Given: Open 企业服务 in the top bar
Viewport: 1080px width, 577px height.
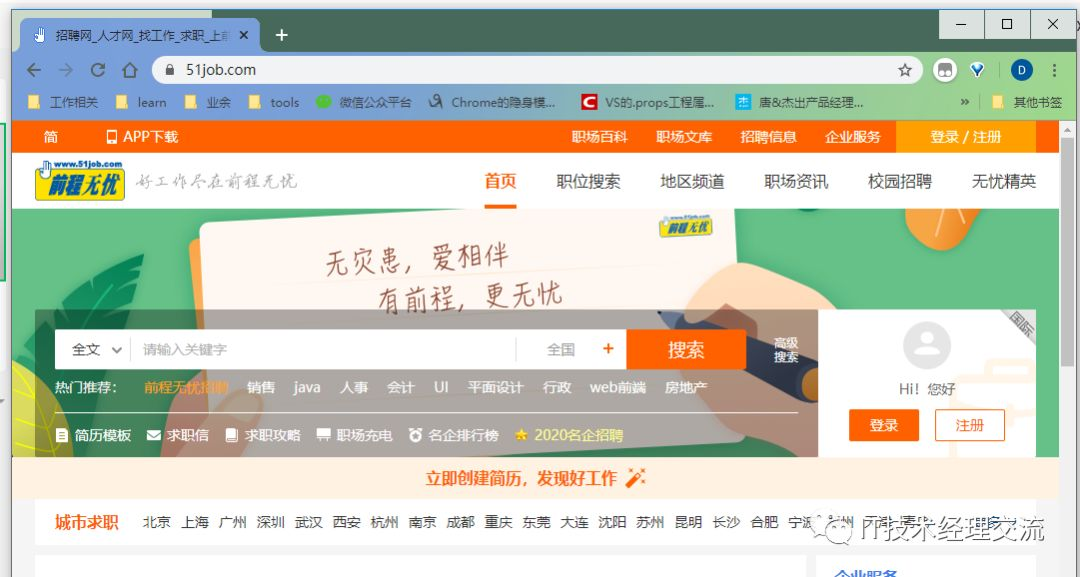Looking at the screenshot, I should point(853,137).
